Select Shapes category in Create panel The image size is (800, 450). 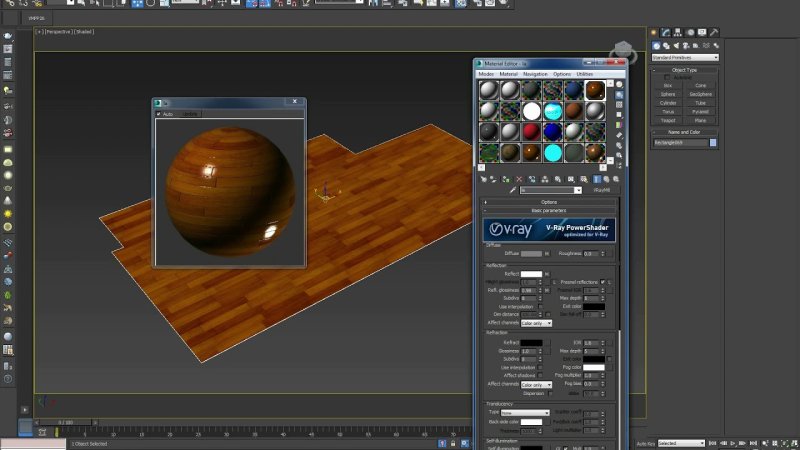[666, 45]
